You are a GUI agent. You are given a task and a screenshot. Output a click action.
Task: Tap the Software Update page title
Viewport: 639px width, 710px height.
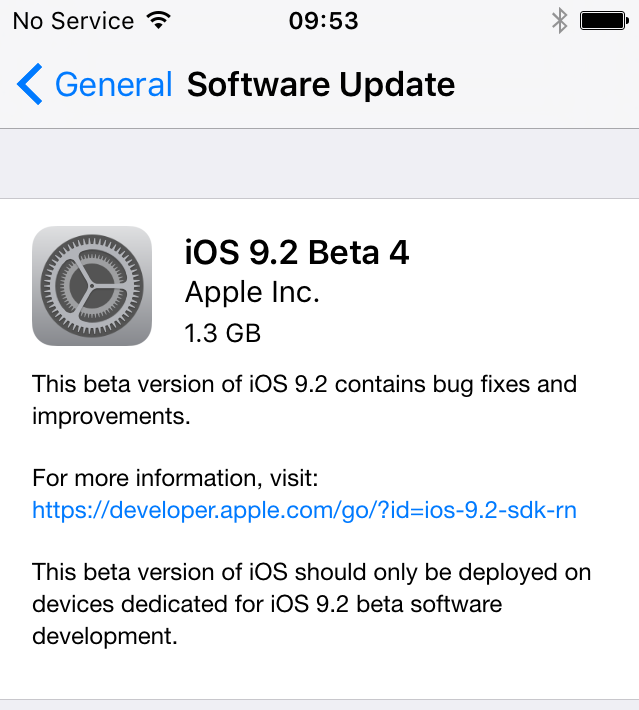pyautogui.click(x=320, y=85)
